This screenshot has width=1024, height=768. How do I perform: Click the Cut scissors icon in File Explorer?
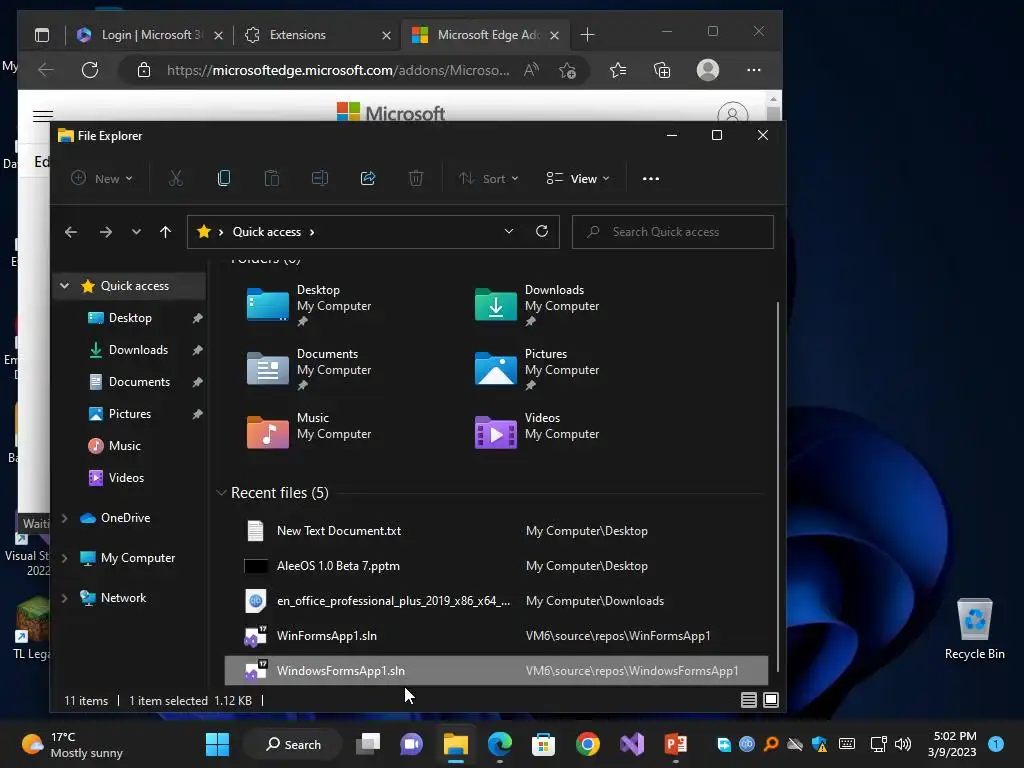(x=176, y=178)
